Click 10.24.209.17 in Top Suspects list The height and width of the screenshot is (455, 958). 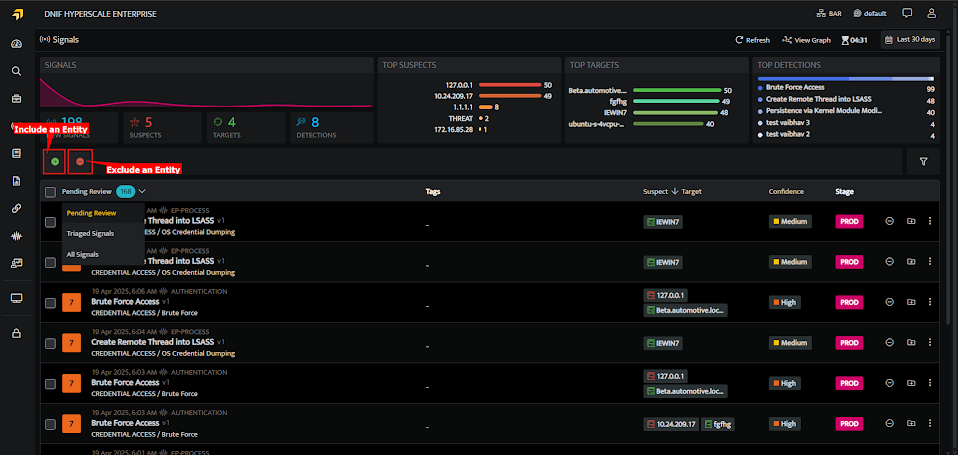pos(454,96)
